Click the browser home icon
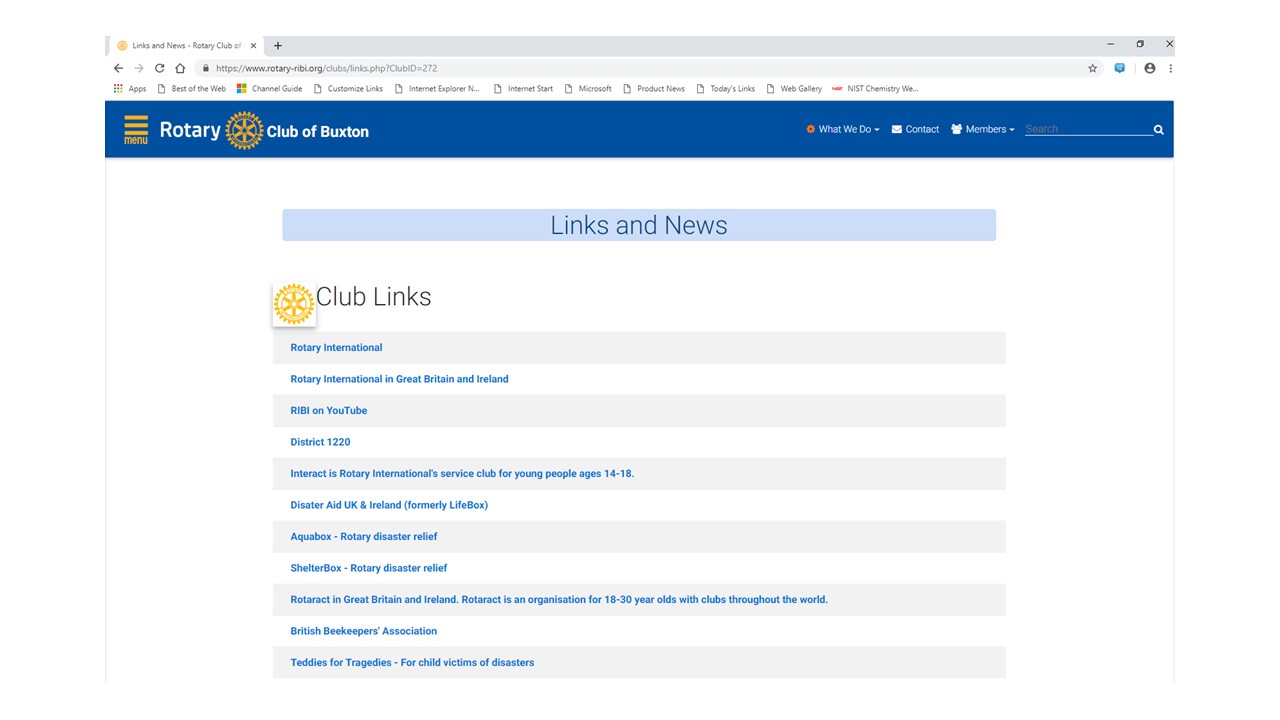This screenshot has height=720, width=1280. tap(180, 68)
